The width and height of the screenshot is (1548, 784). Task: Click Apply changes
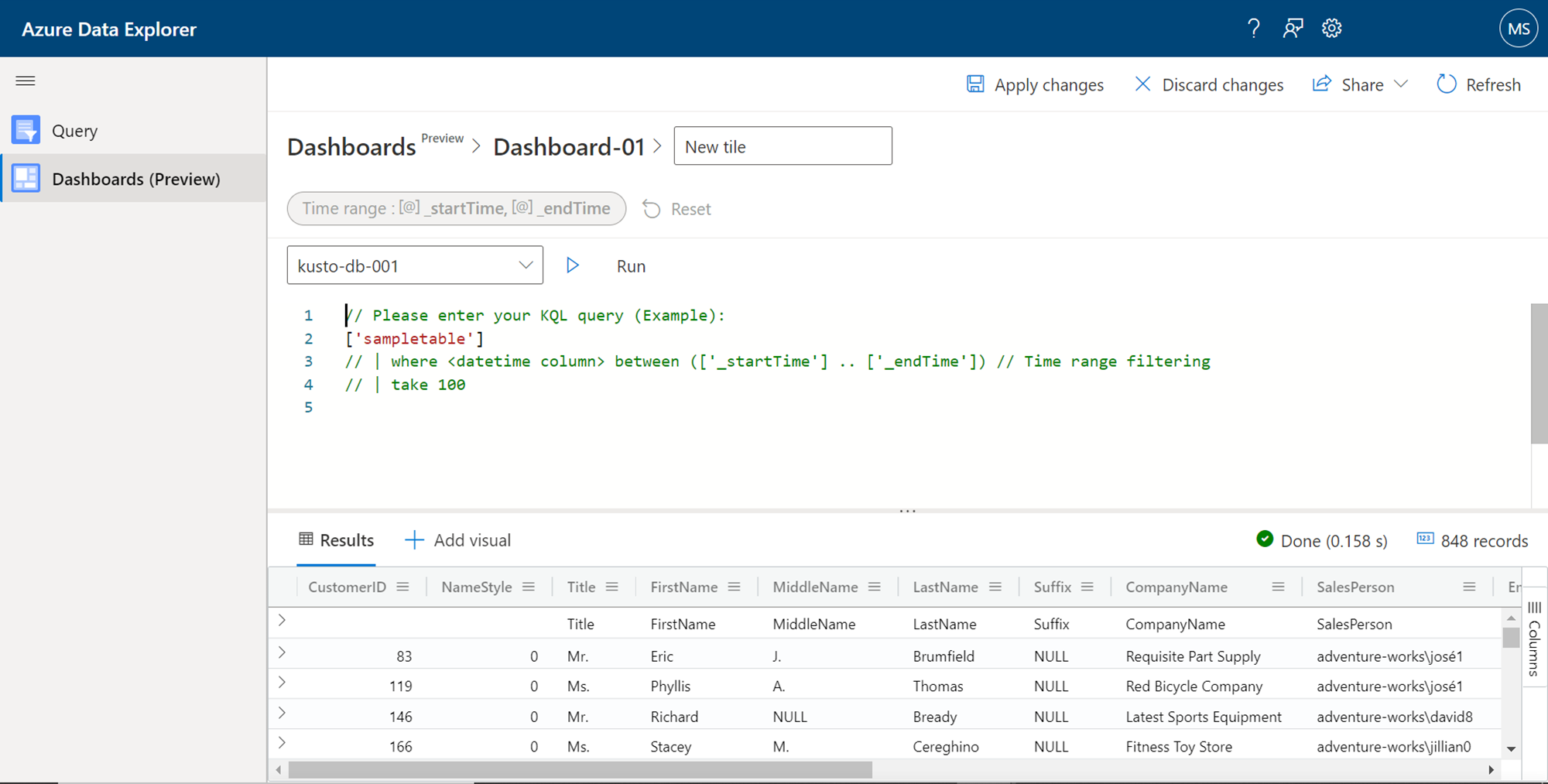1036,84
